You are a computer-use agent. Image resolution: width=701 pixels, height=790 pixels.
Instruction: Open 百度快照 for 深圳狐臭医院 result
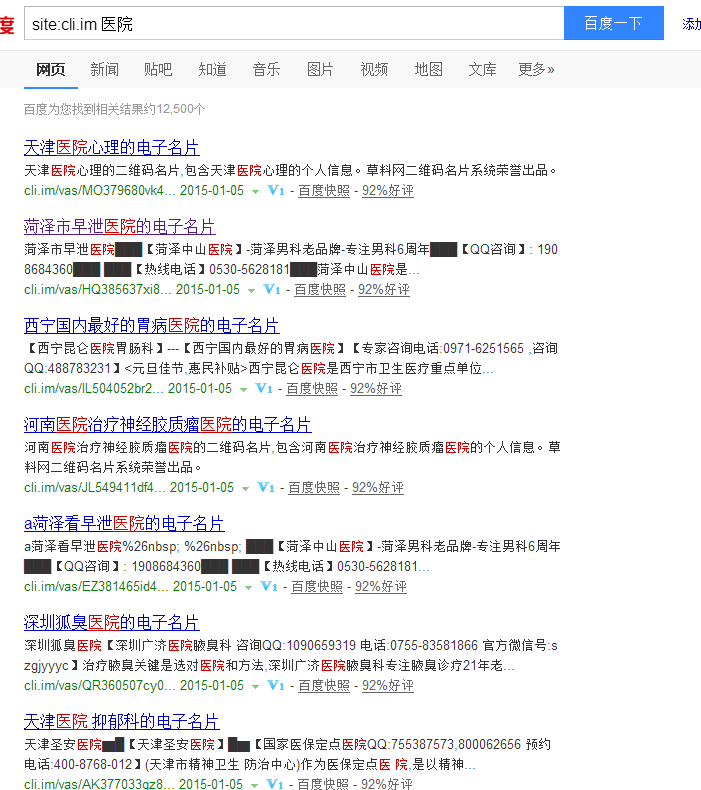[x=324, y=685]
